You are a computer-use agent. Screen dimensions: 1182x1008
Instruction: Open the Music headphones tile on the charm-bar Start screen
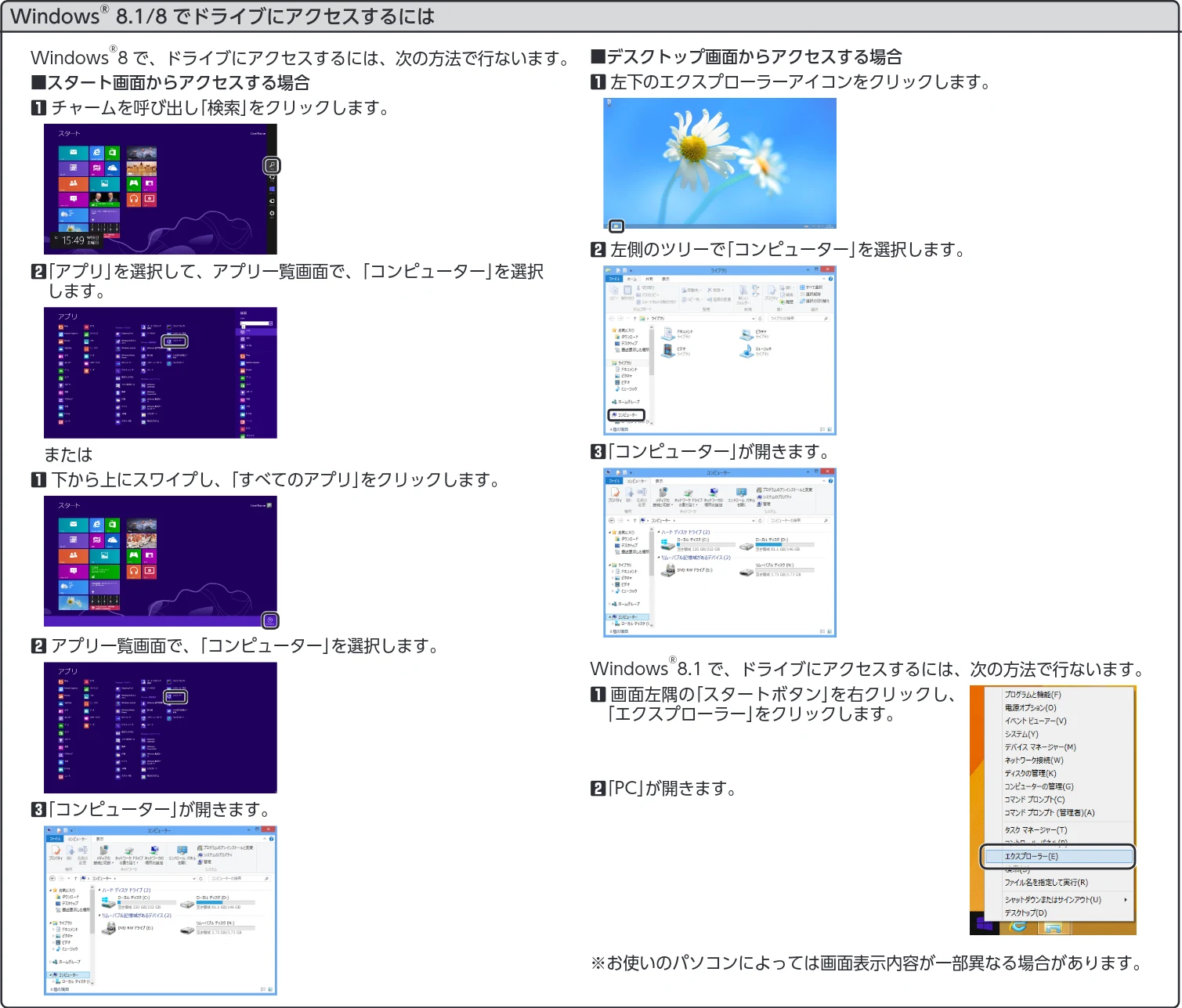click(134, 199)
